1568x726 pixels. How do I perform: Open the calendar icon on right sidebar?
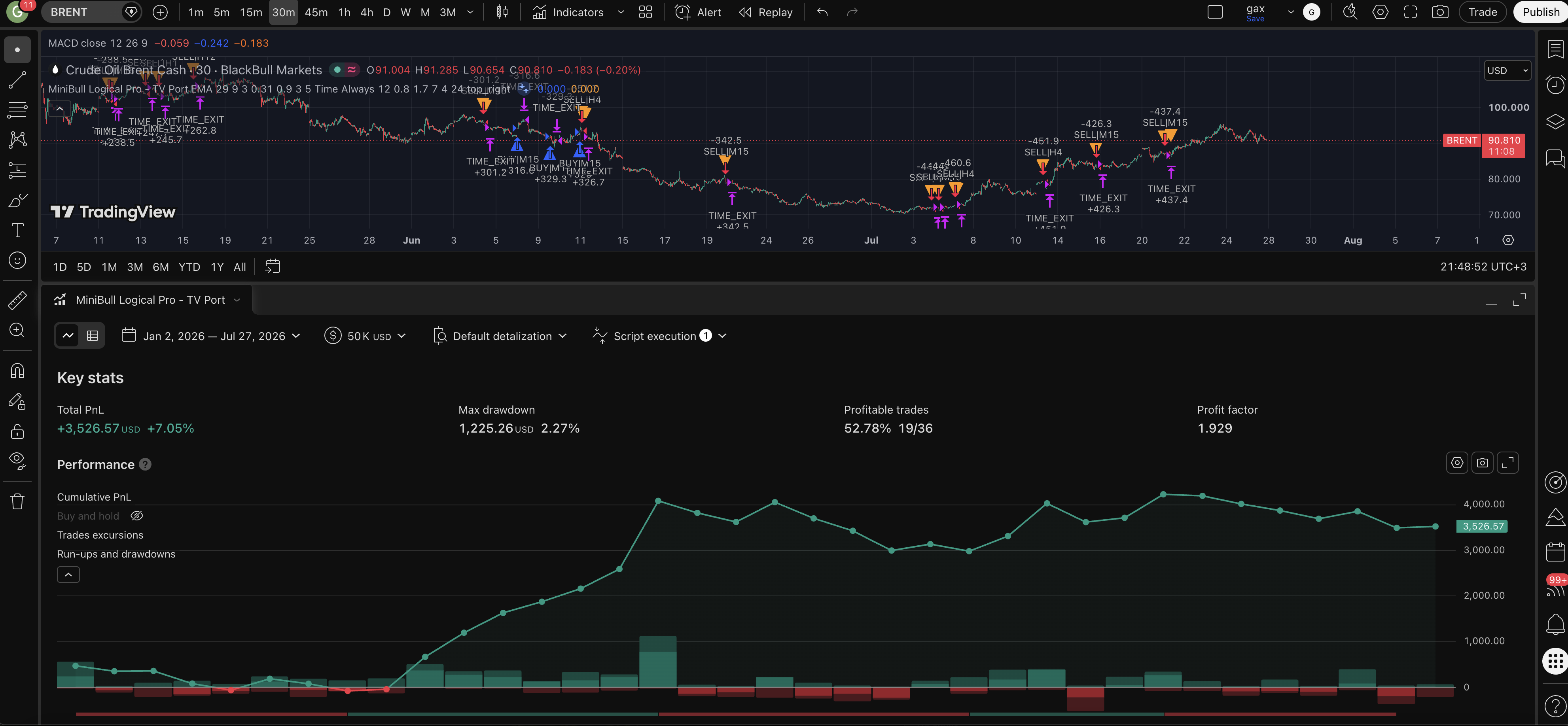click(x=1555, y=552)
